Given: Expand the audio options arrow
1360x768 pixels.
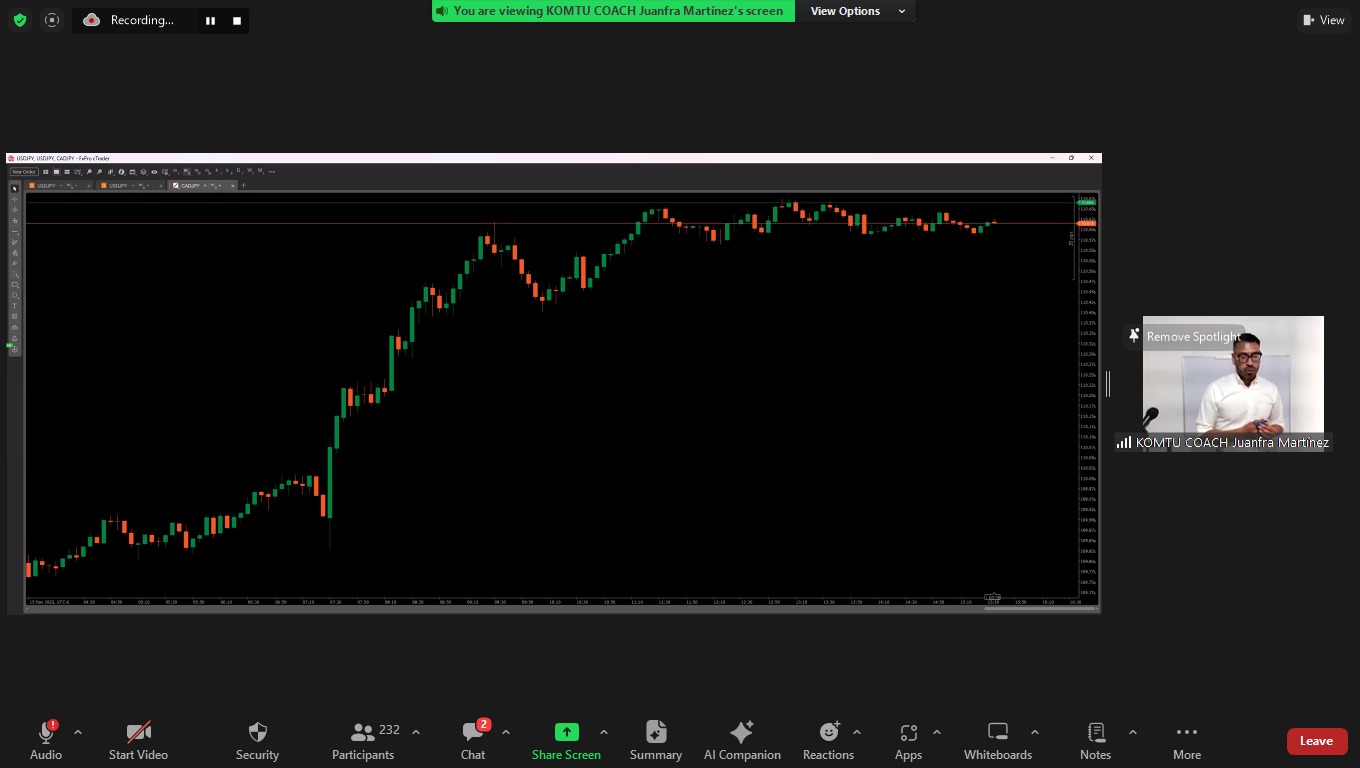Looking at the screenshot, I should click(x=78, y=732).
